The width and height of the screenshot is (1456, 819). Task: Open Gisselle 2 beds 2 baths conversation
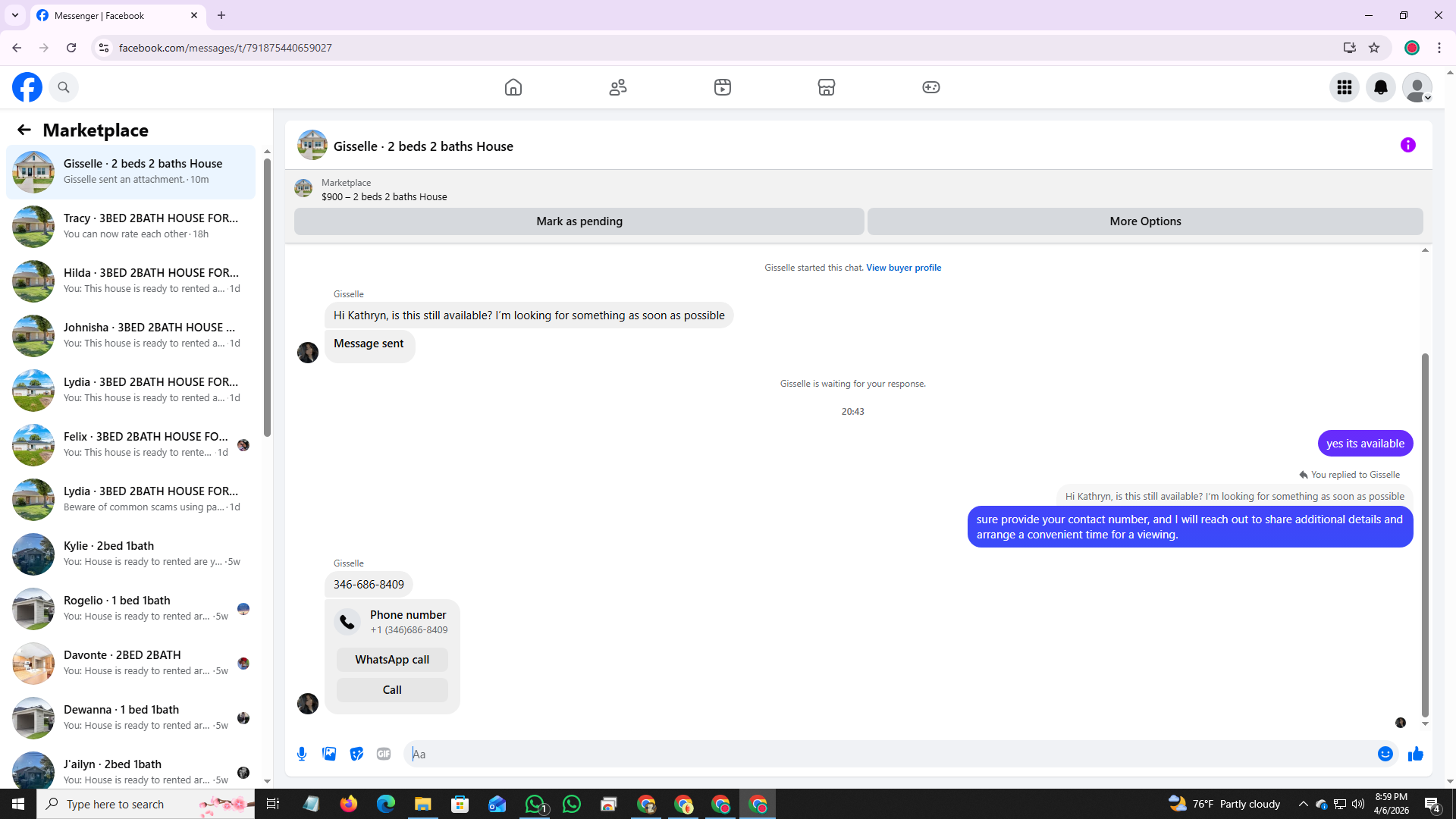click(131, 172)
